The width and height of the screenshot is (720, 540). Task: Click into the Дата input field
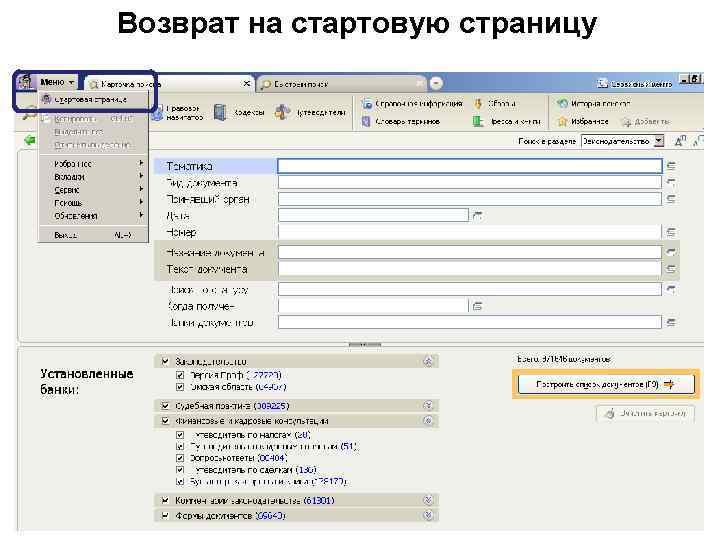click(373, 215)
